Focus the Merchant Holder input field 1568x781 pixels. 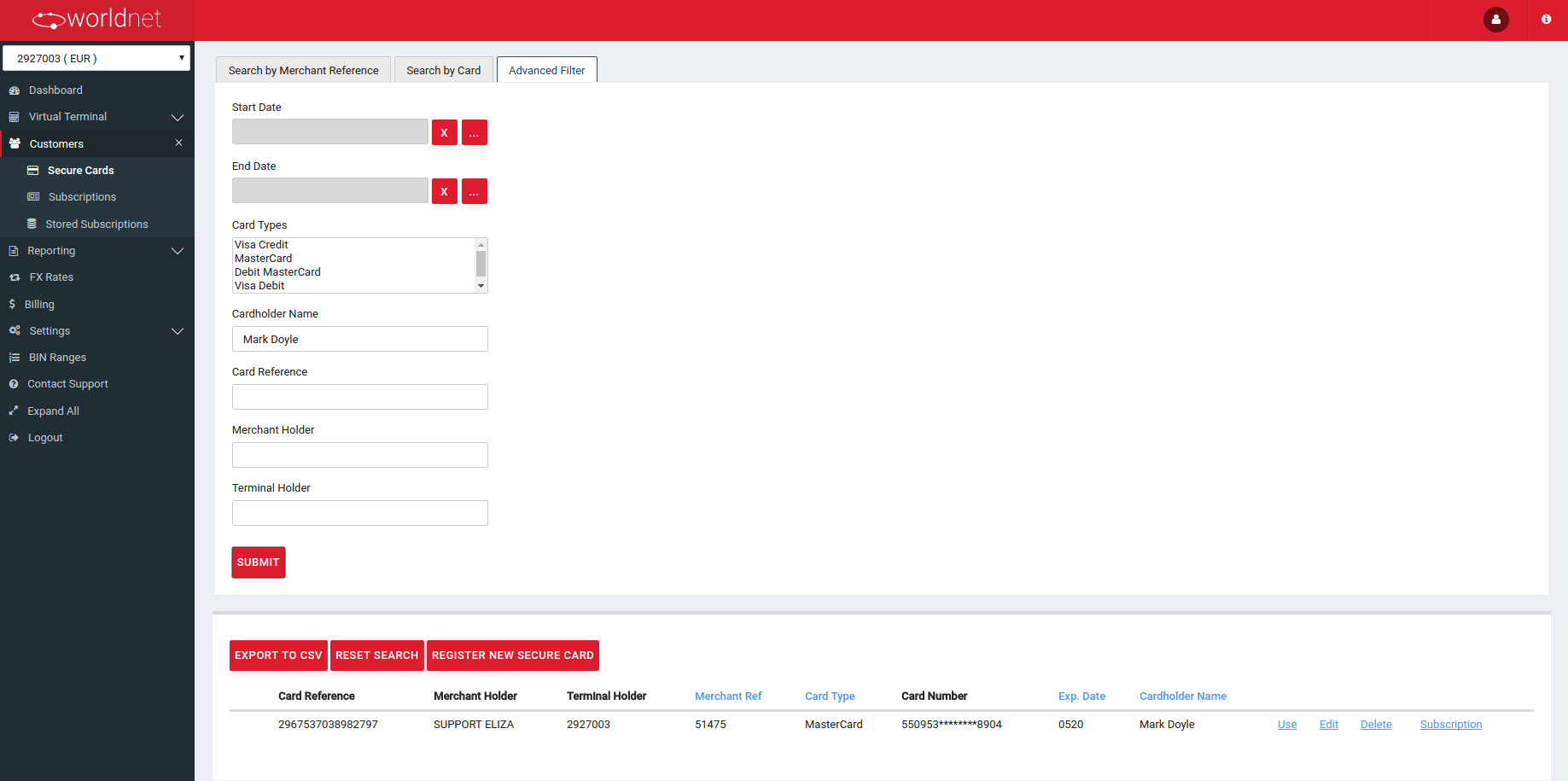coord(360,455)
